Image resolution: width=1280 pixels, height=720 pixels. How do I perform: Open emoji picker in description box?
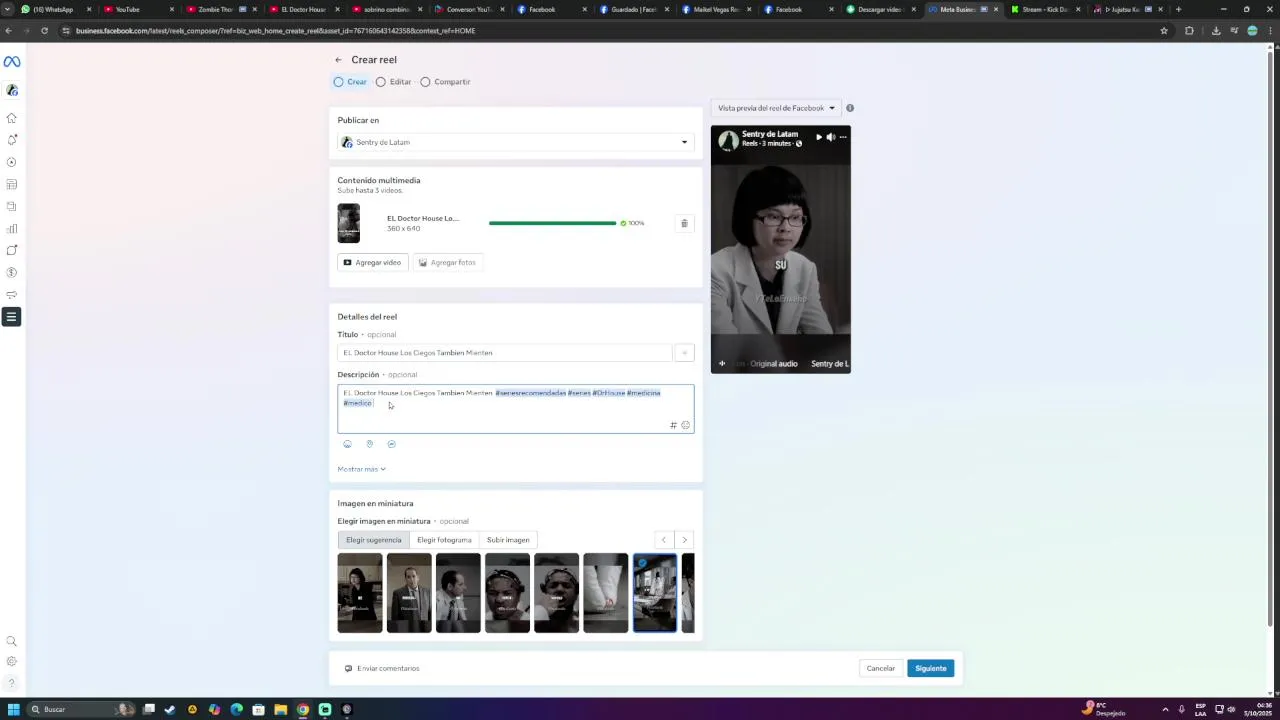coord(685,425)
